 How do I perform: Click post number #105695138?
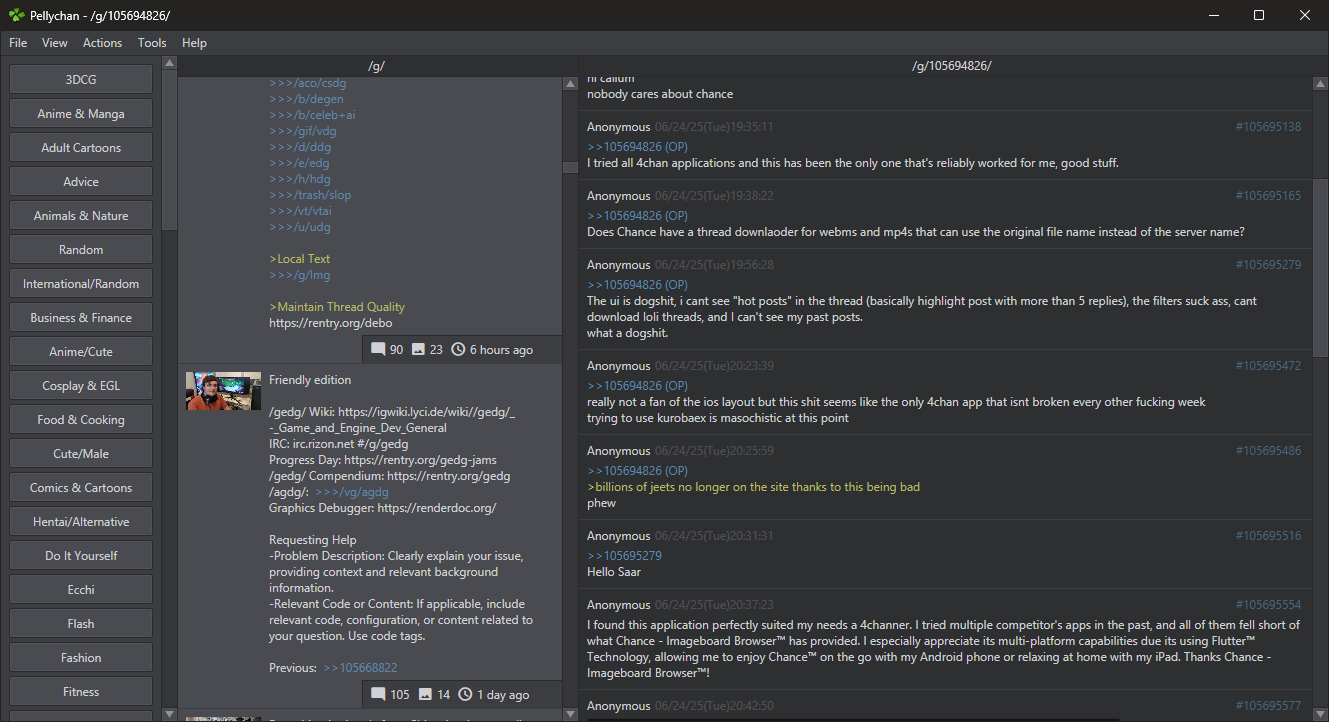1268,127
